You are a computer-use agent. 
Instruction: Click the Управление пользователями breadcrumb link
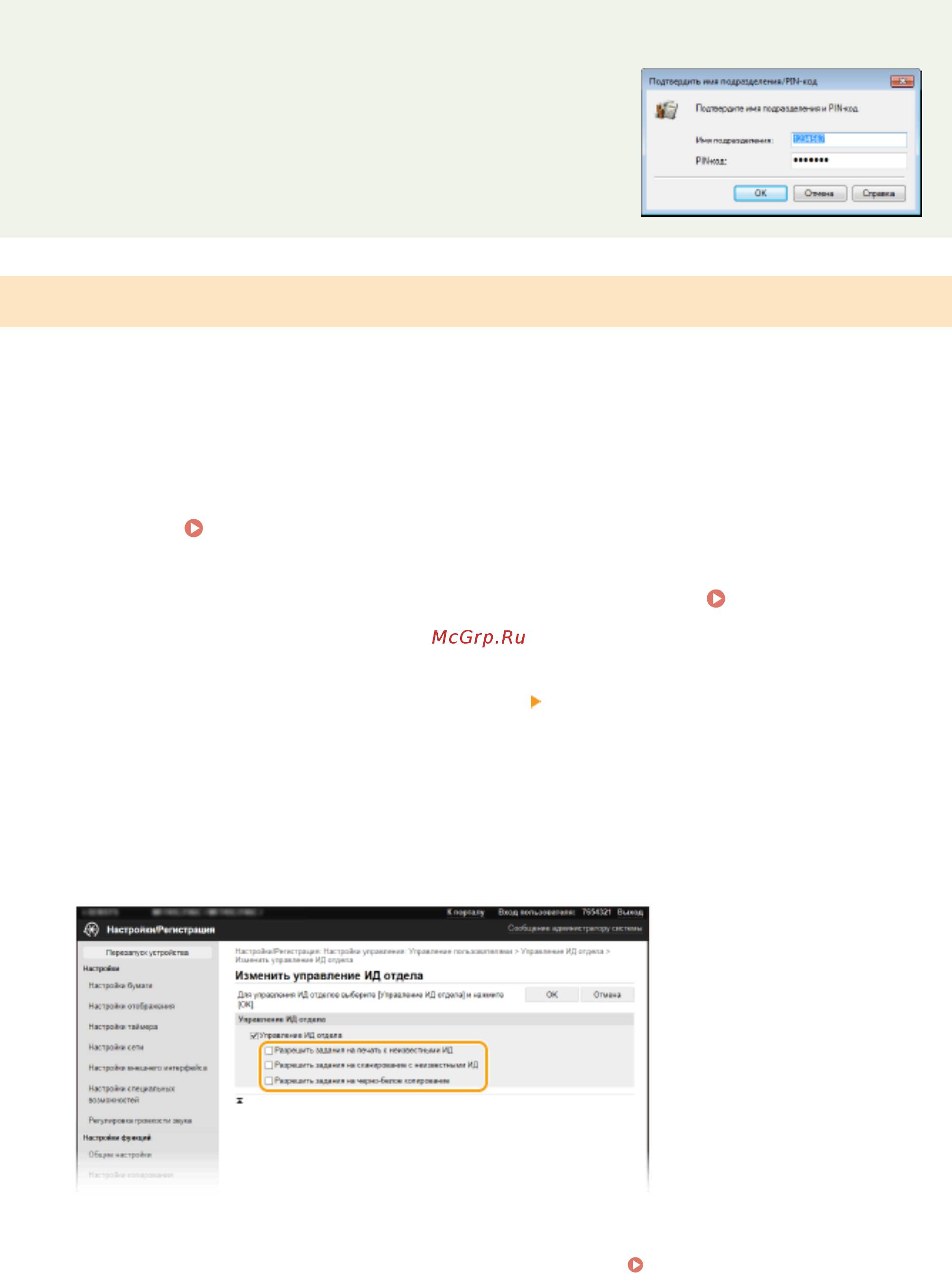[x=460, y=951]
